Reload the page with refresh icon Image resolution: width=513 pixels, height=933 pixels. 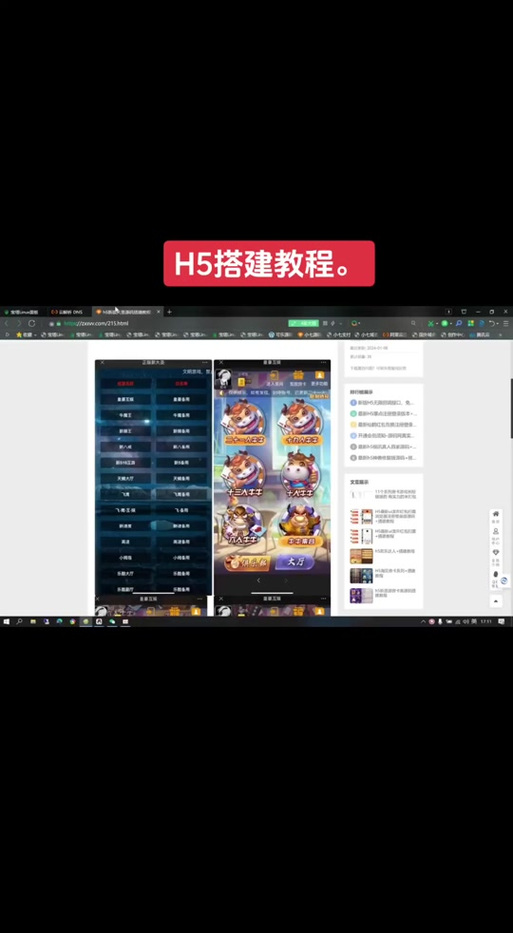(x=32, y=323)
